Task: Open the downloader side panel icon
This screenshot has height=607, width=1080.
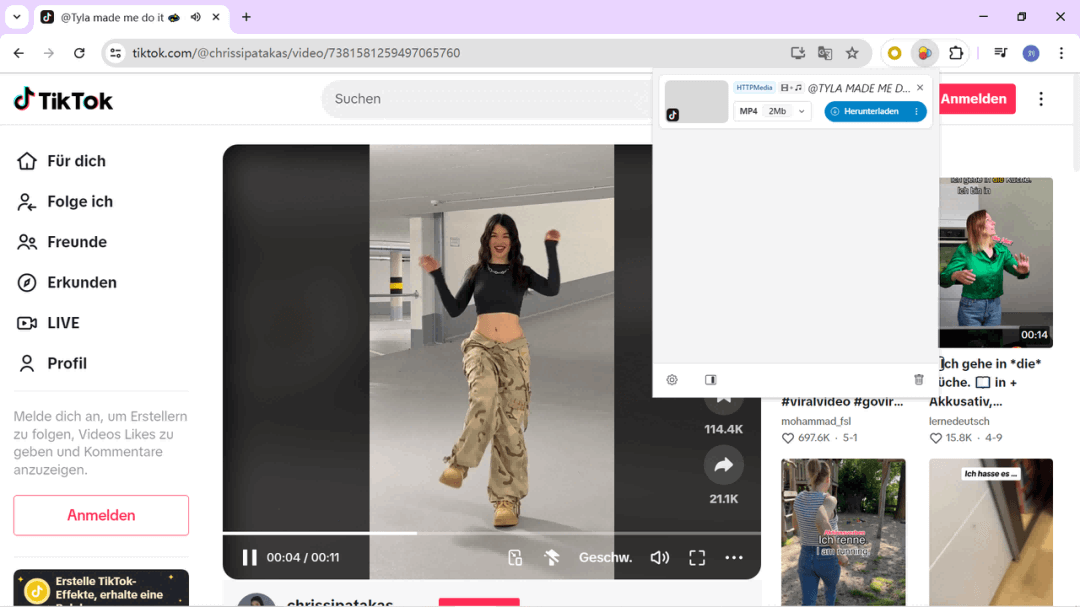Action: point(711,380)
